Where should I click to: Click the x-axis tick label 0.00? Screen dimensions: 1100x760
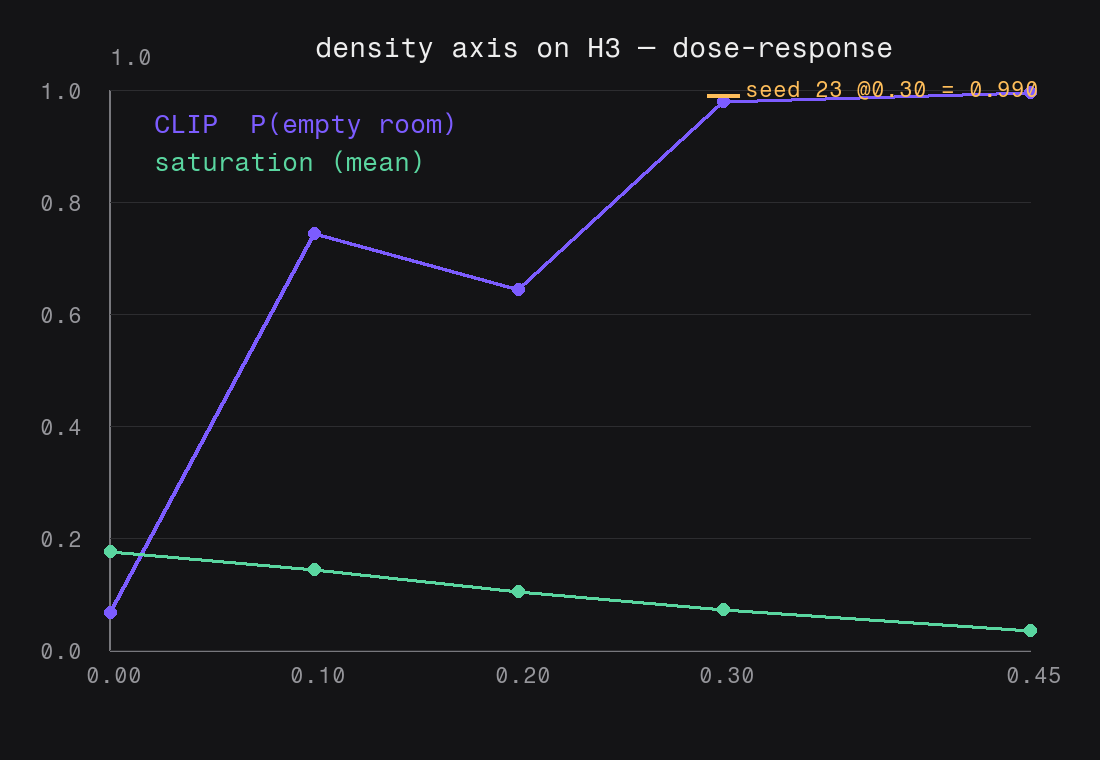(114, 676)
